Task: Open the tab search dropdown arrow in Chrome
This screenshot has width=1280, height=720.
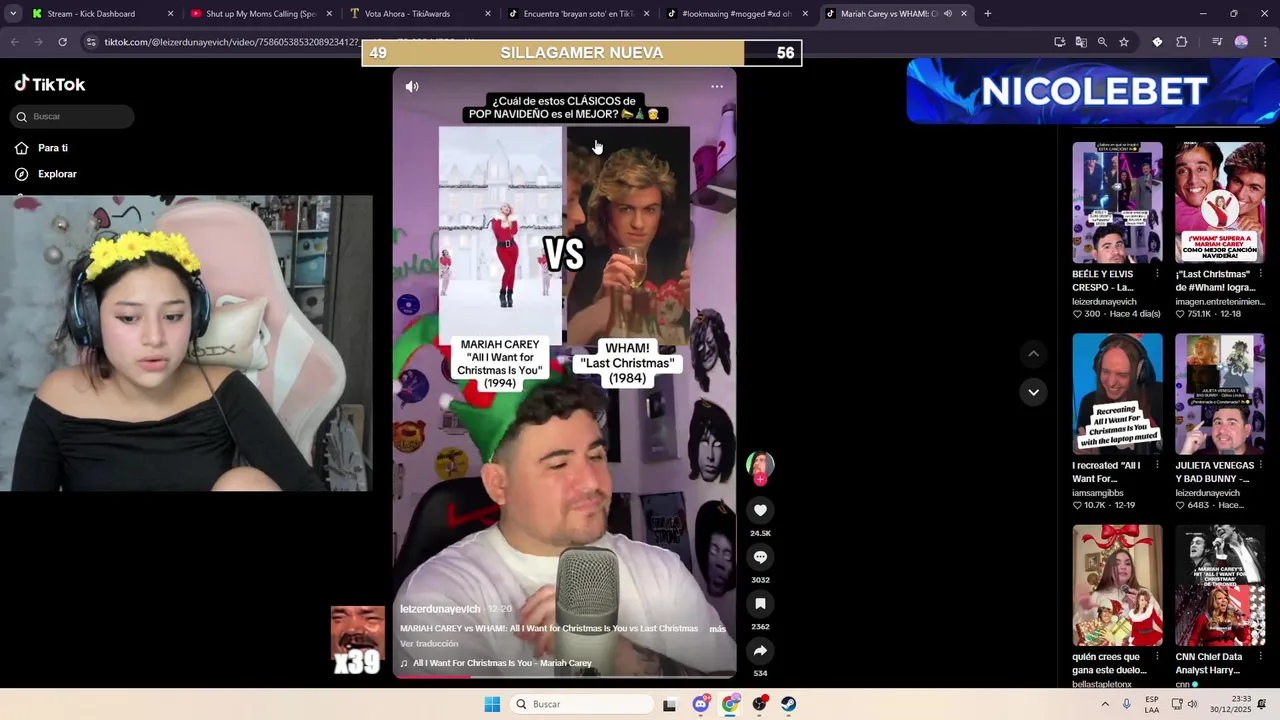Action: tap(13, 14)
